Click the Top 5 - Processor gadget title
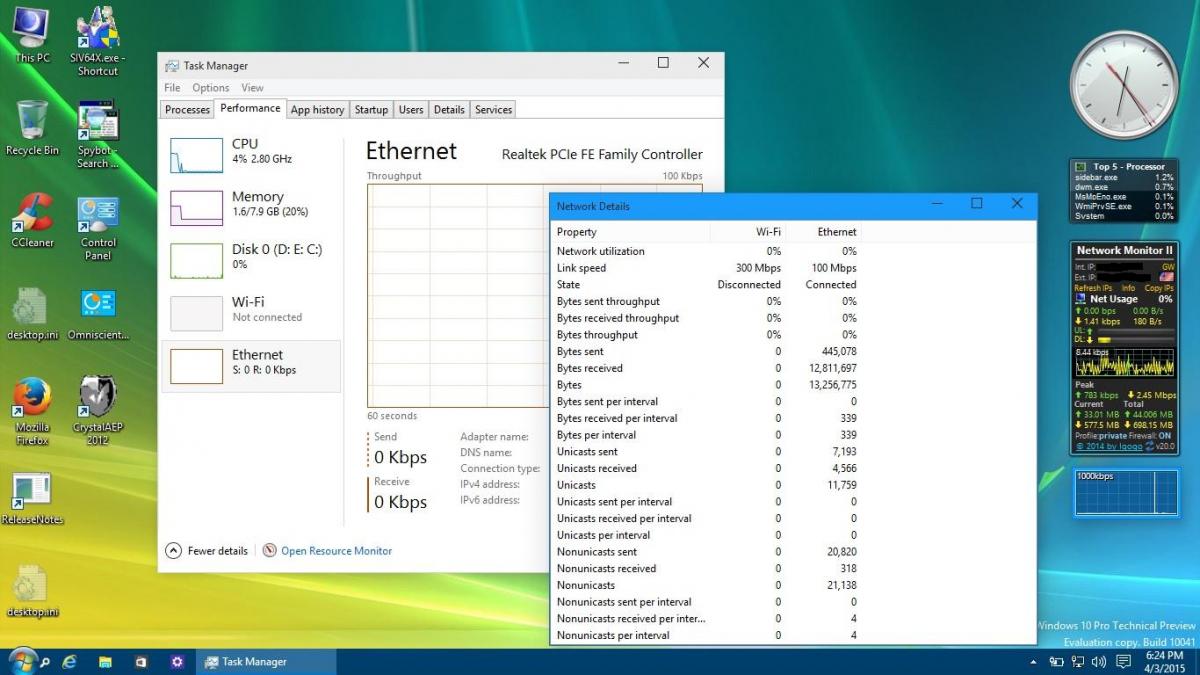 1129,167
